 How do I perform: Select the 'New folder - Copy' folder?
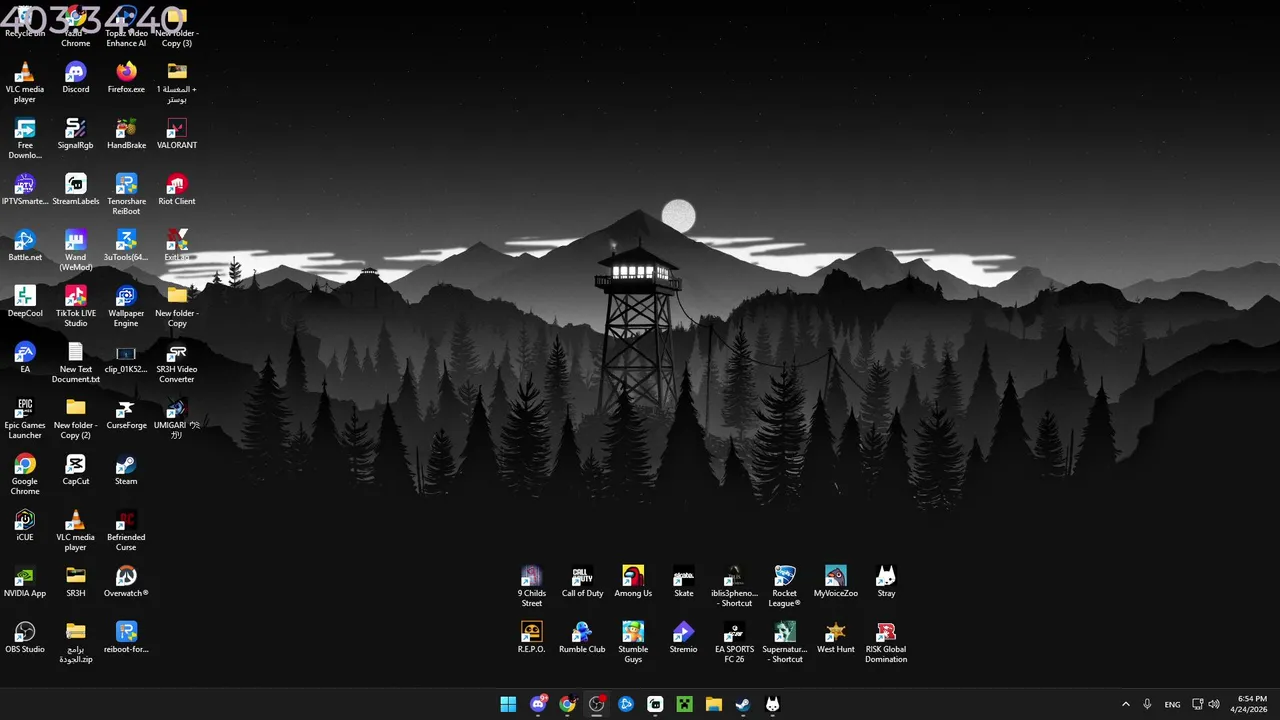pos(177,307)
